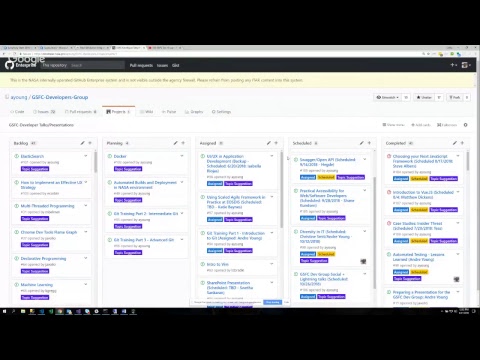Switch to the Wiki tab
480x360 pixels.
click(147, 112)
